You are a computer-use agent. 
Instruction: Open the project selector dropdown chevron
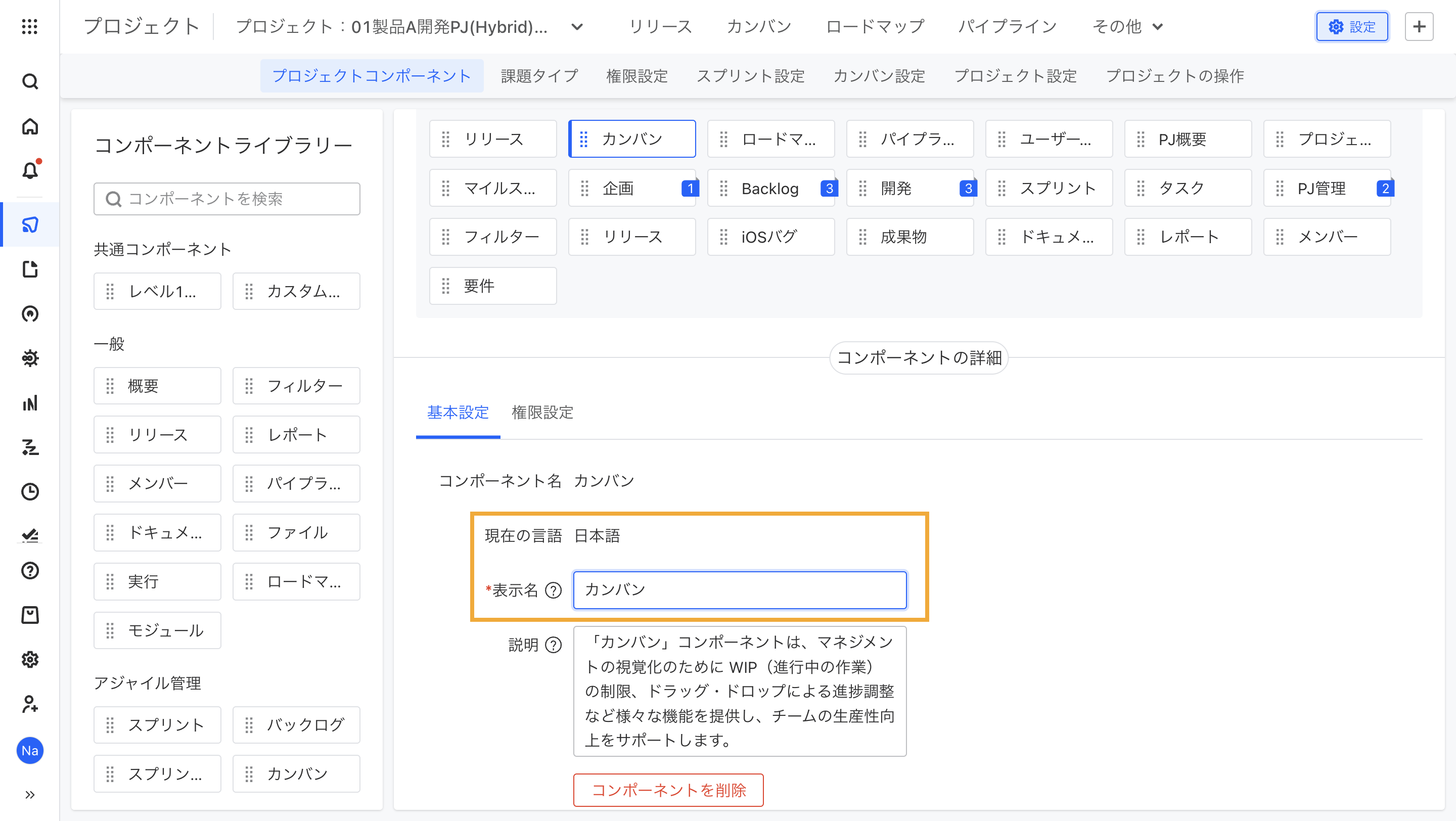click(577, 27)
